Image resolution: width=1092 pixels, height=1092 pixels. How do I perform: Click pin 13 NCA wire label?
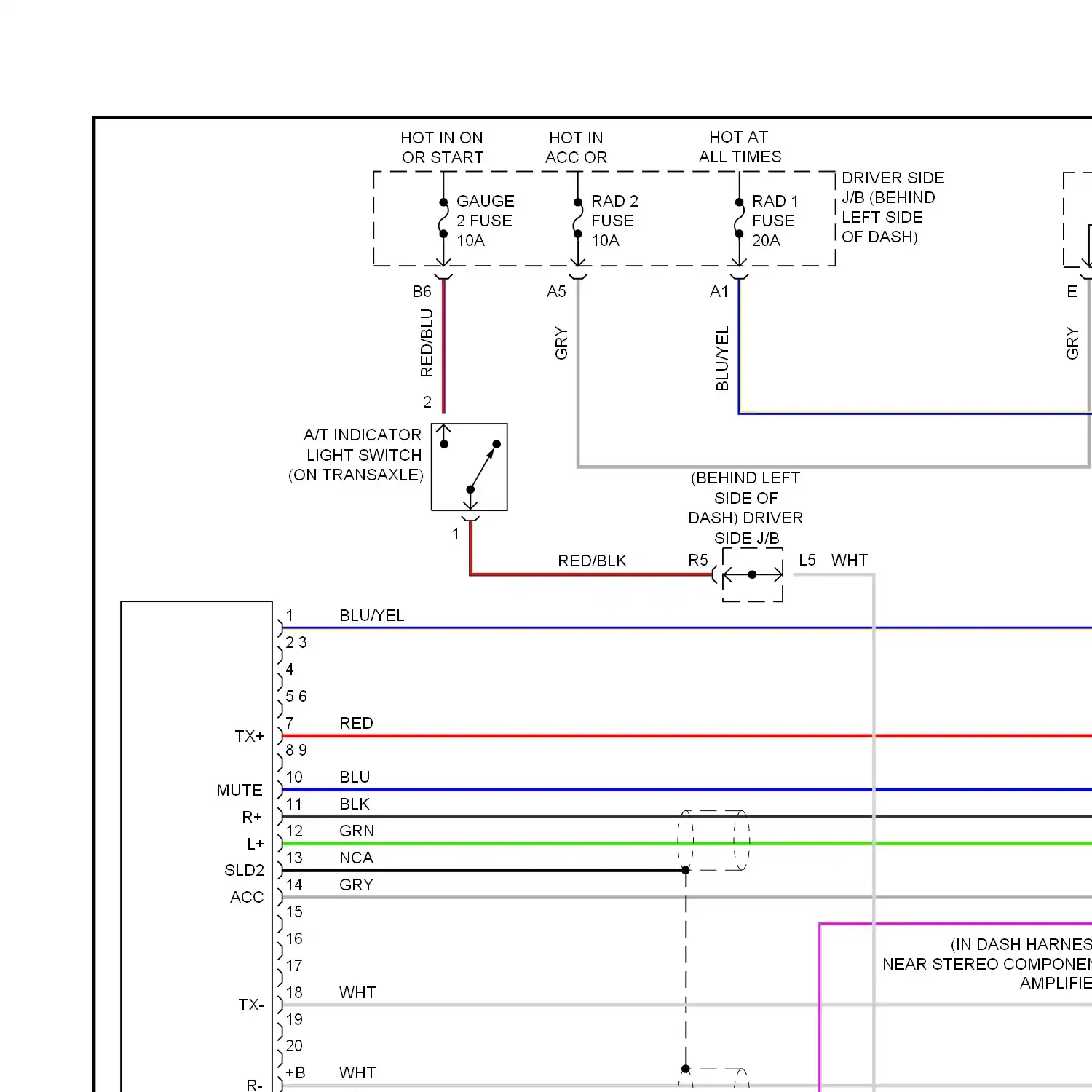(356, 858)
